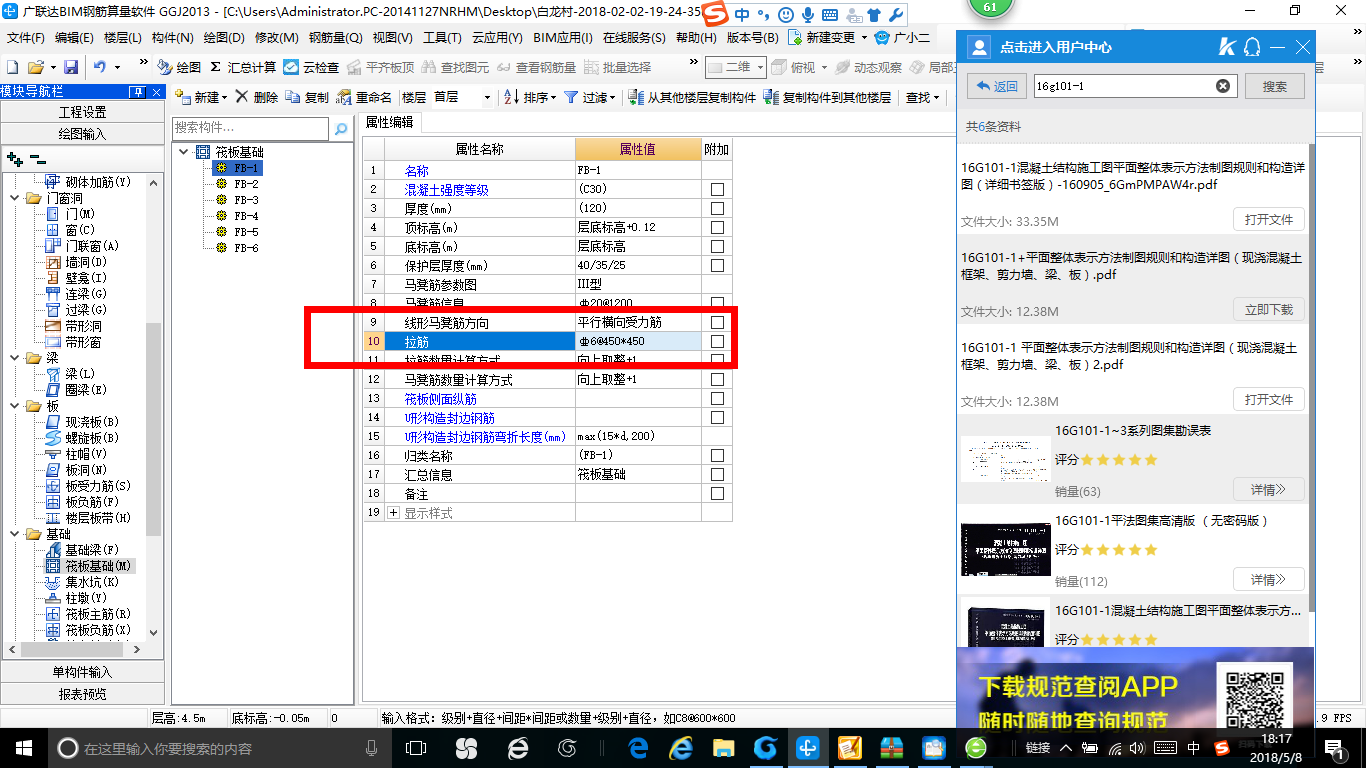Click the 搜索 search button

pos(1275,86)
